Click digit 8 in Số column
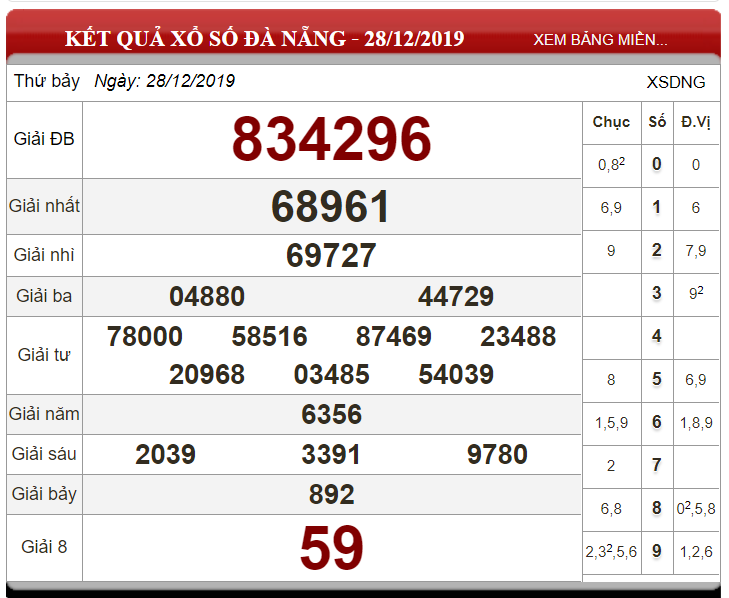This screenshot has height=598, width=729. tap(656, 508)
